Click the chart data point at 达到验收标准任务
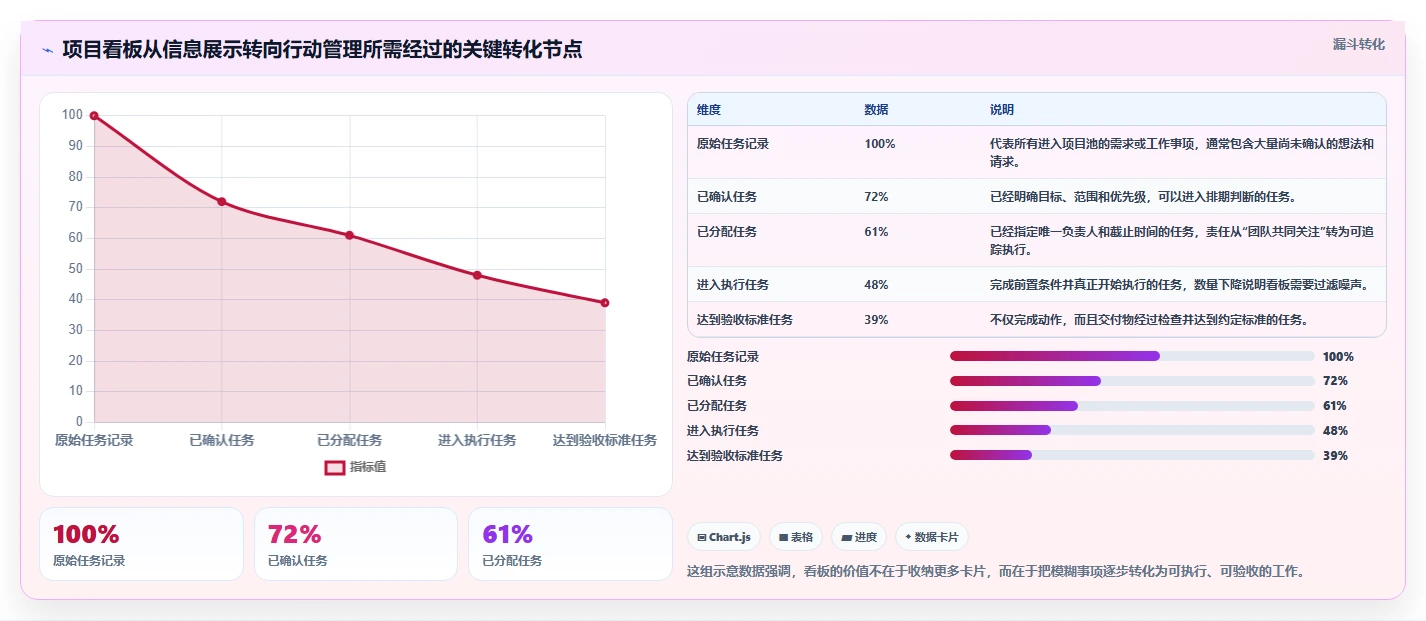The height and width of the screenshot is (621, 1426). tap(605, 303)
